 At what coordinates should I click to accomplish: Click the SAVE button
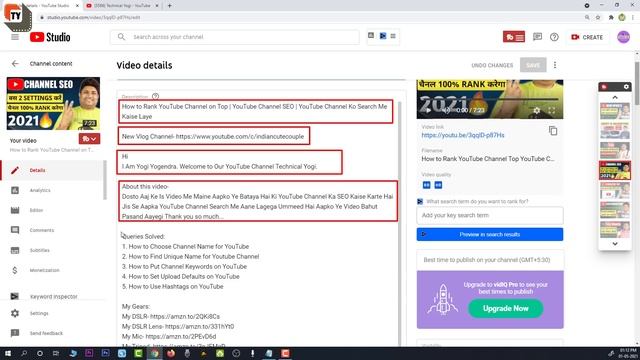pyautogui.click(x=533, y=65)
